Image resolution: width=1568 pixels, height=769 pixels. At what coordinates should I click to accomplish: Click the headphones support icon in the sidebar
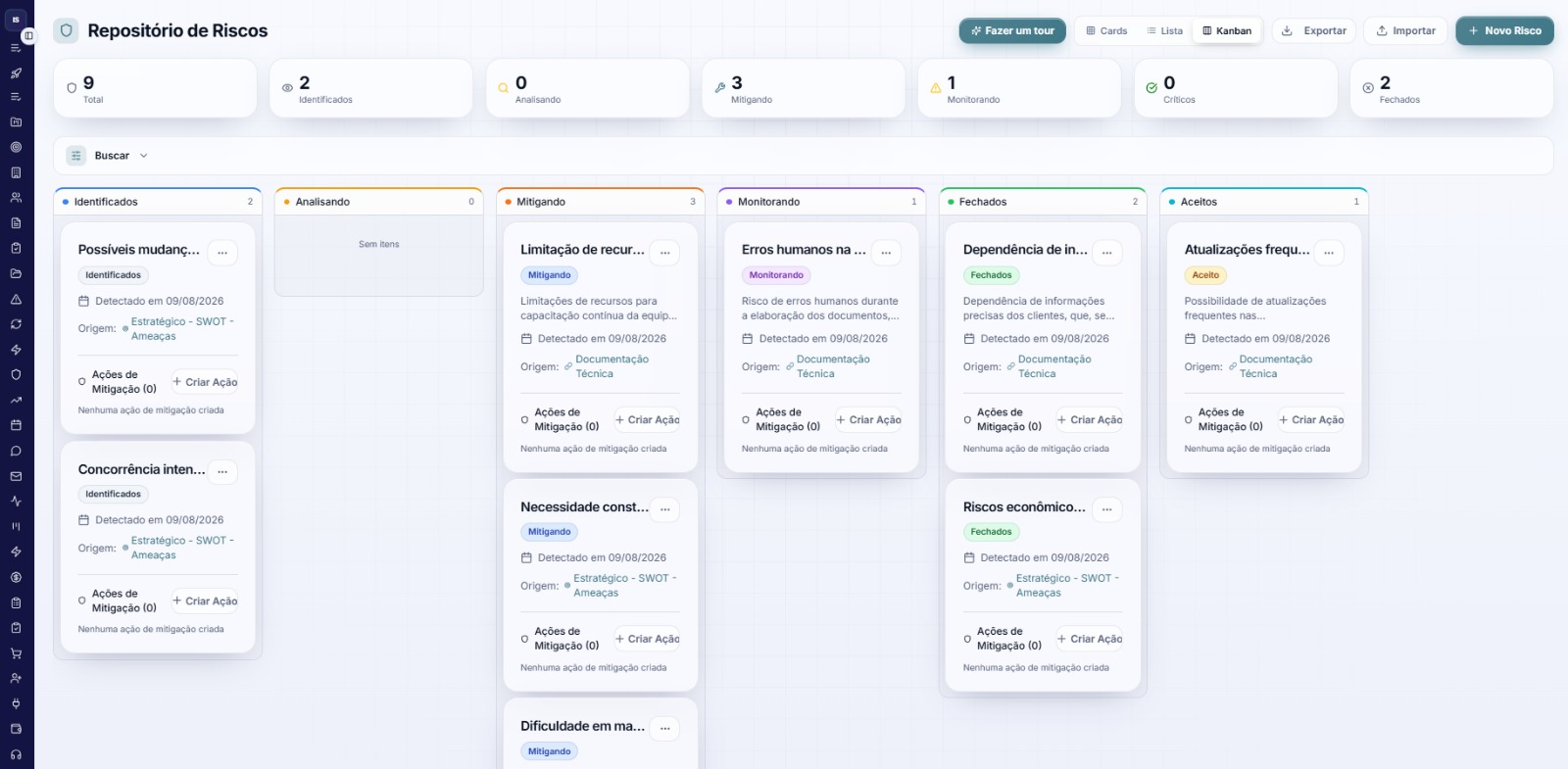(x=16, y=754)
